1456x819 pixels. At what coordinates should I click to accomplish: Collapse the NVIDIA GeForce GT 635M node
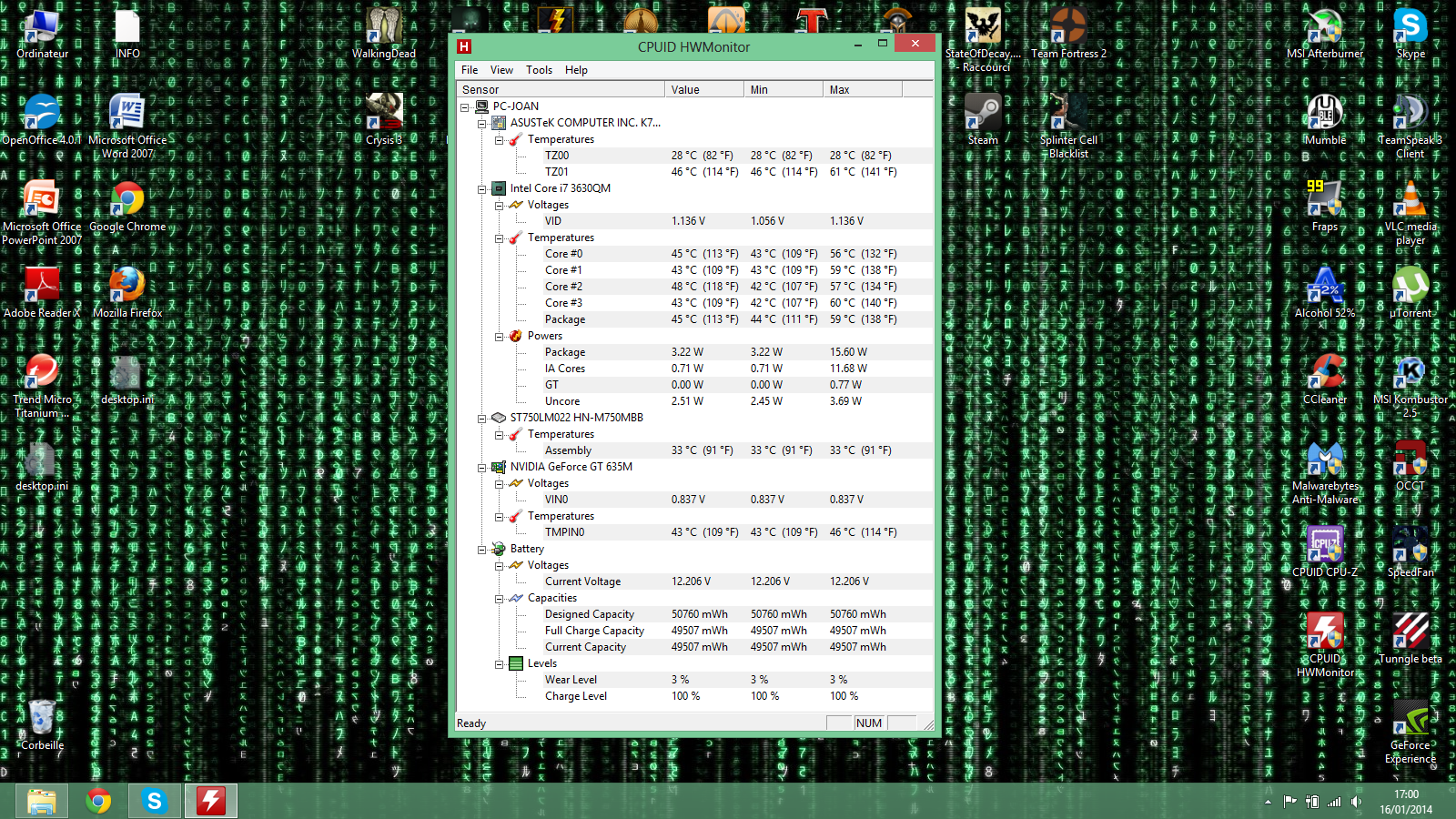482,467
